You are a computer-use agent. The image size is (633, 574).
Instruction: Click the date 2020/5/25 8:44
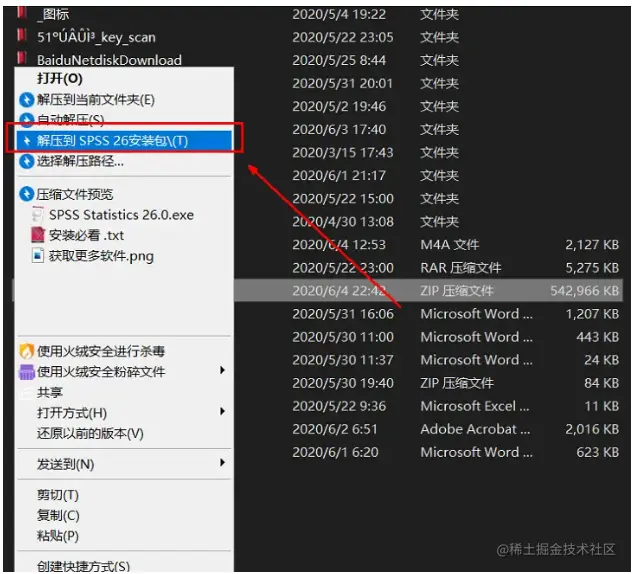pyautogui.click(x=339, y=60)
